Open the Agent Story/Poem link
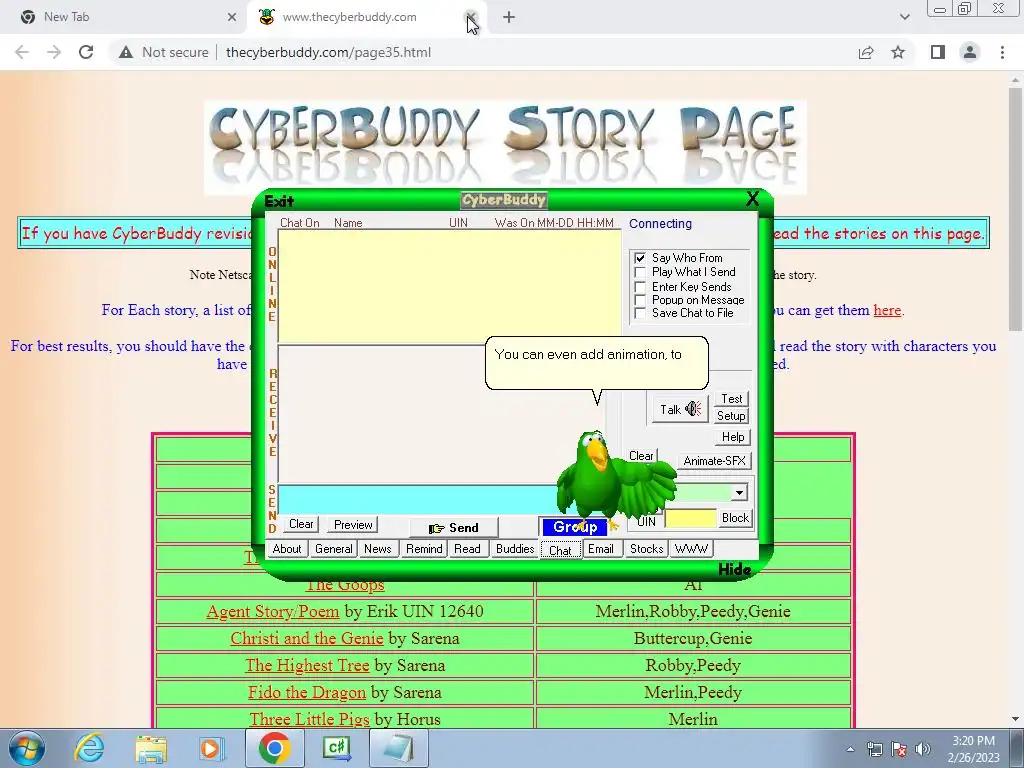 tap(272, 611)
